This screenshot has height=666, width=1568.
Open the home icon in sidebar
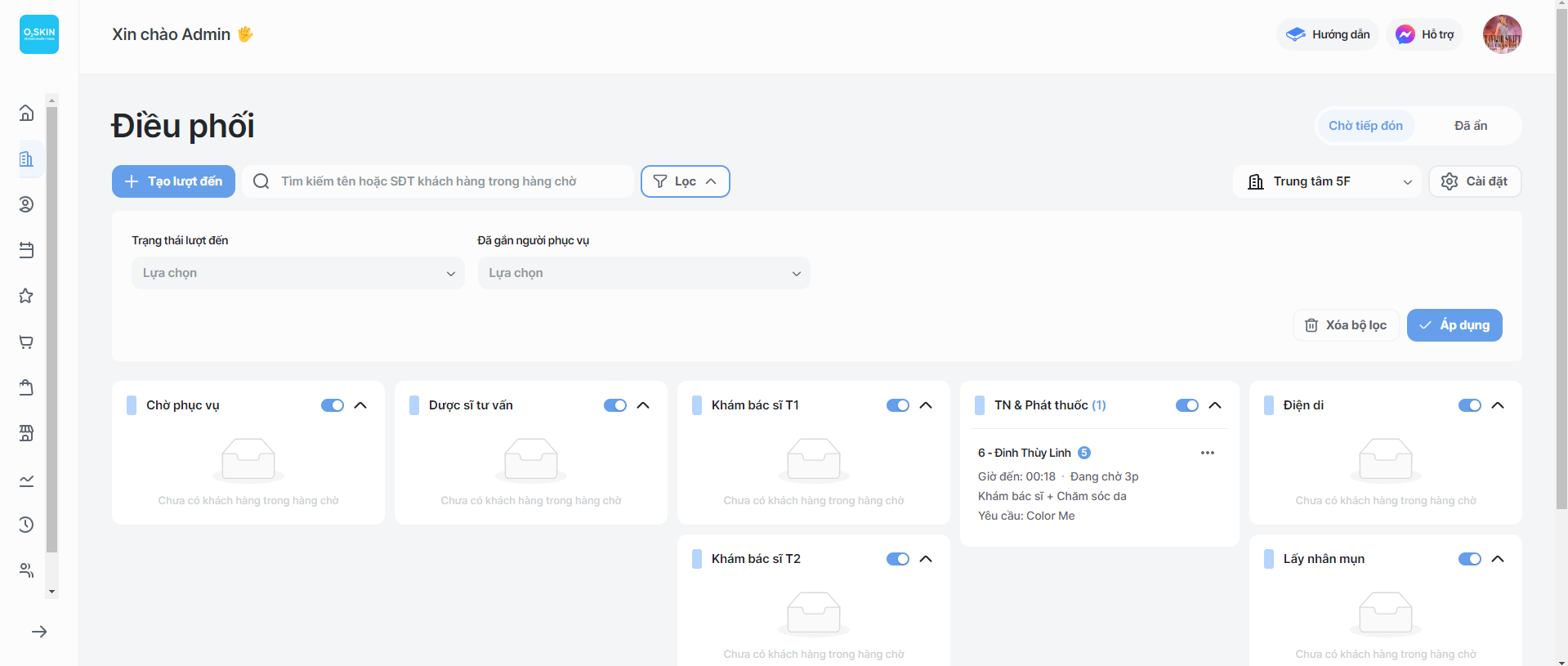(x=26, y=113)
